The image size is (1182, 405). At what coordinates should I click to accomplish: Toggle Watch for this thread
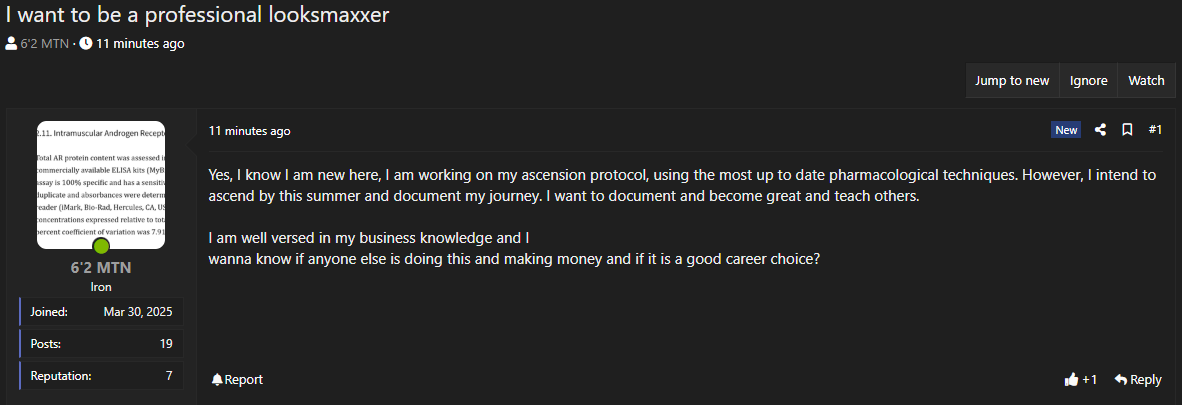click(x=1146, y=81)
